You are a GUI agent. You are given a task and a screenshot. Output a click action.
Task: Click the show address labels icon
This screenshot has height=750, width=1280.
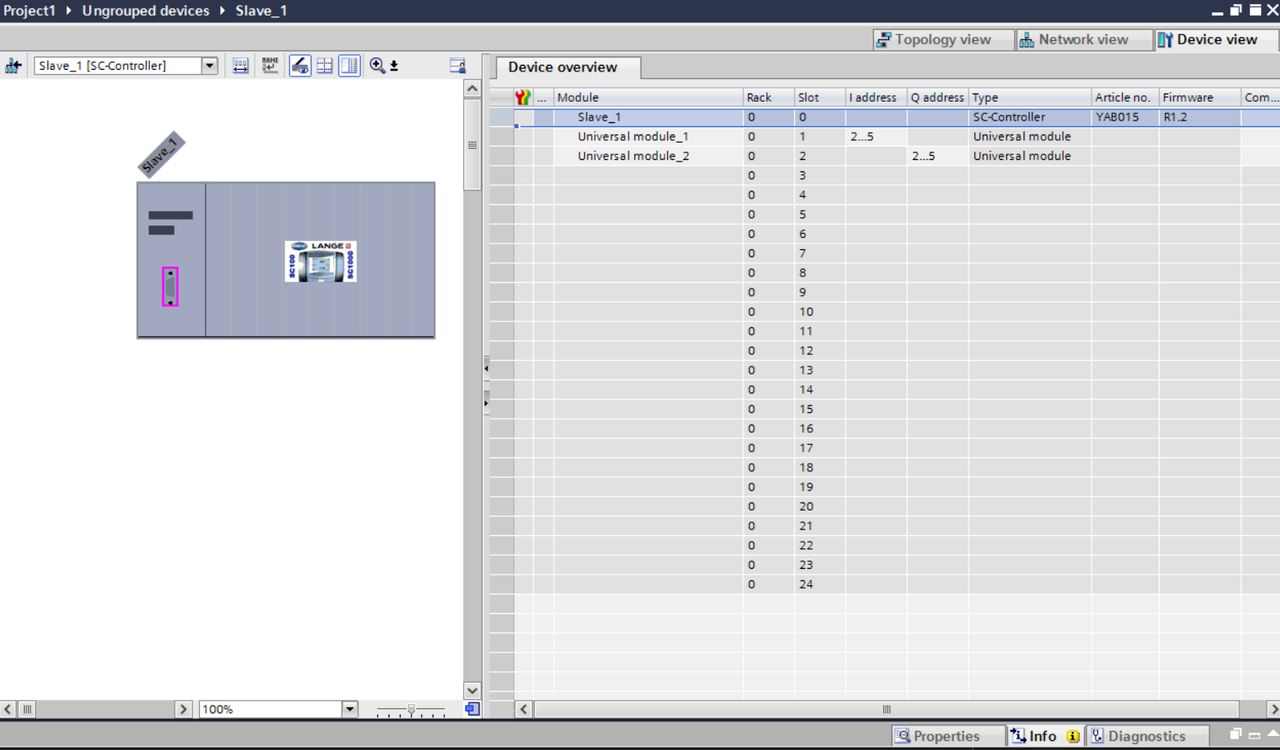coord(240,66)
